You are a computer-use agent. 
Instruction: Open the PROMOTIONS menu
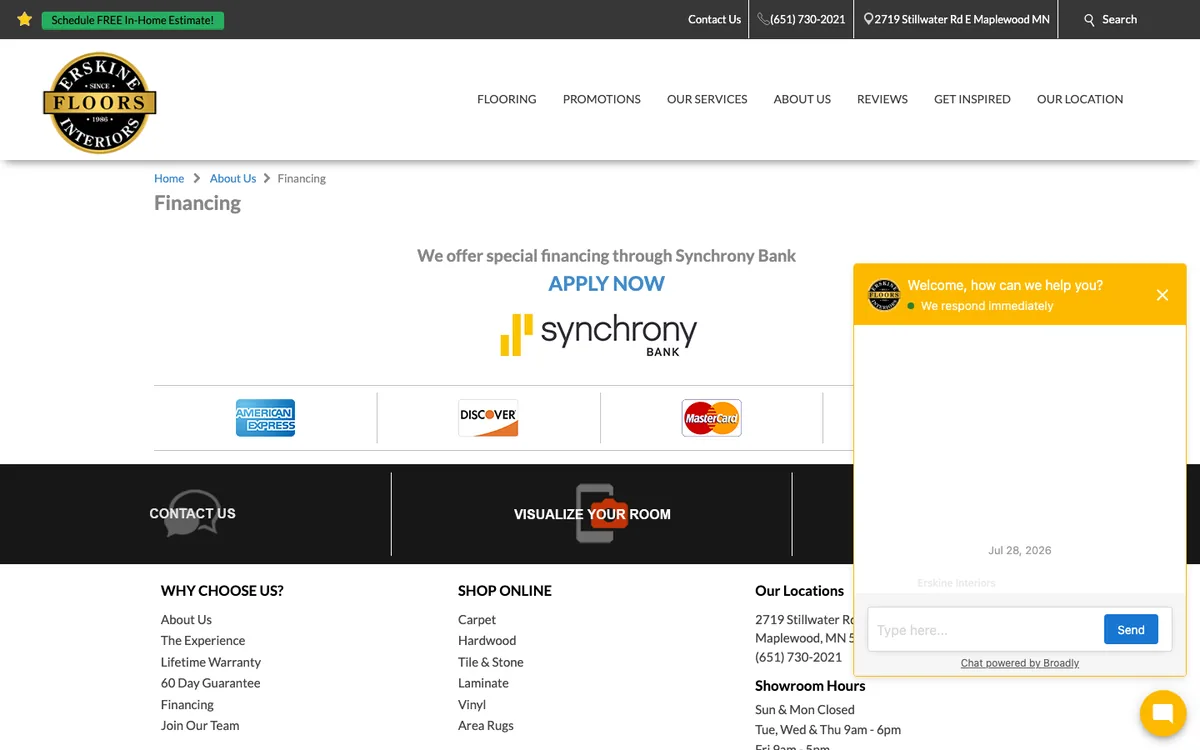pyautogui.click(x=602, y=99)
